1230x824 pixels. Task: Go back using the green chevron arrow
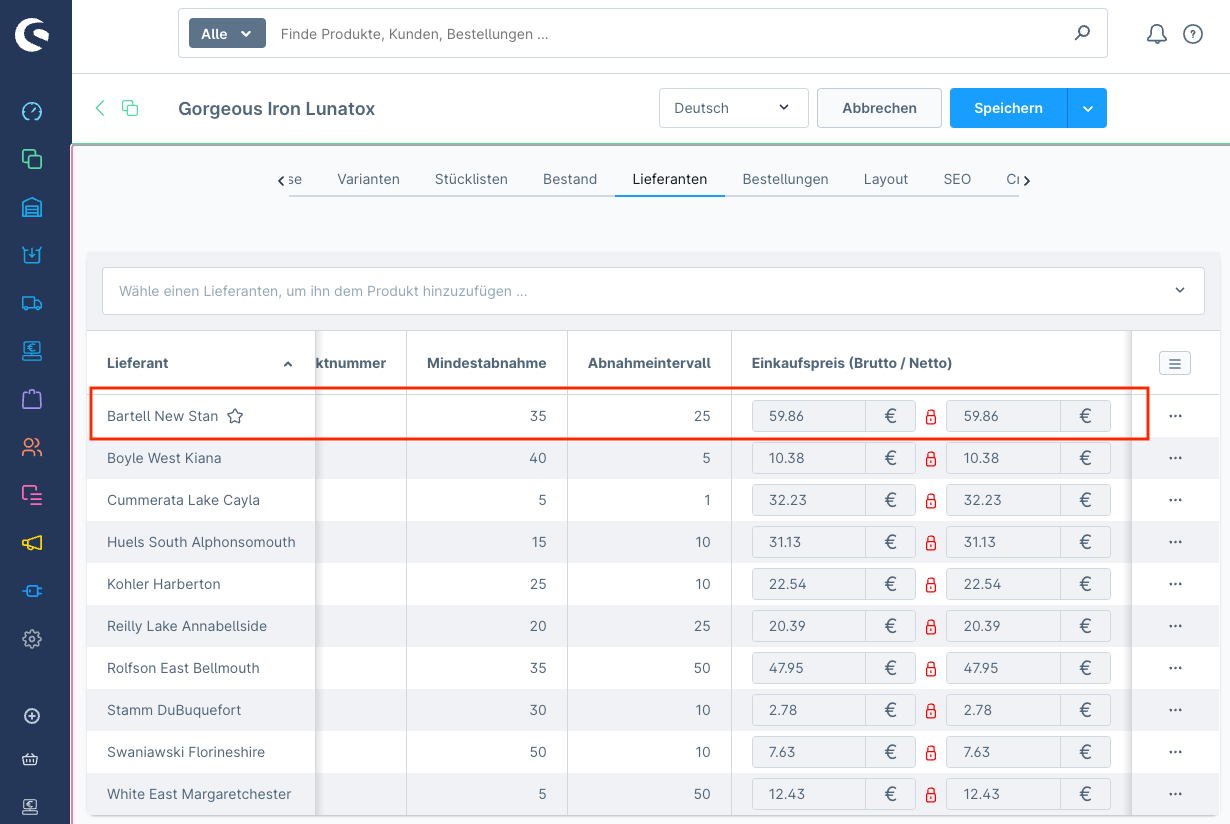pos(99,108)
